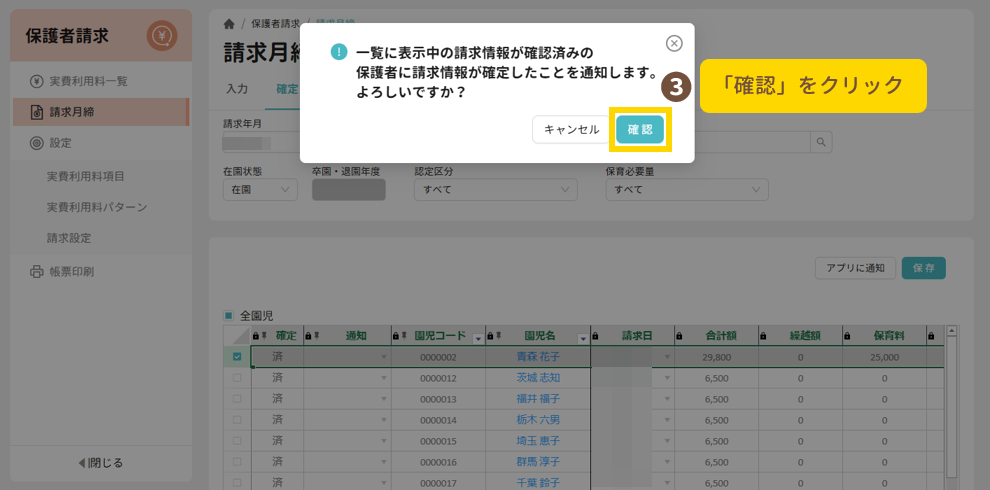This screenshot has height=490, width=990.
Task: Click the lock icon in 合計額 header
Action: [x=680, y=336]
